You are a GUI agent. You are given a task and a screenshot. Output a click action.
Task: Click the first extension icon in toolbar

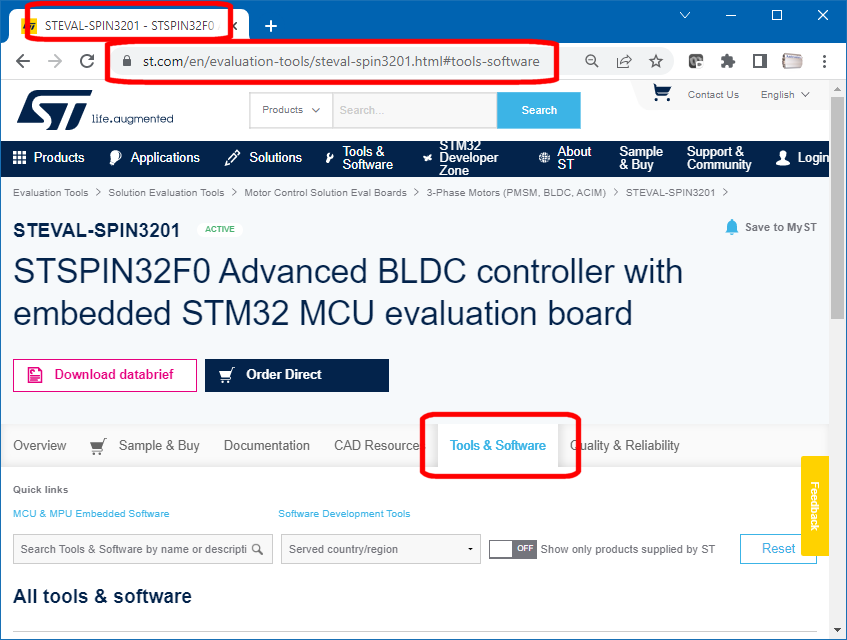click(x=696, y=61)
